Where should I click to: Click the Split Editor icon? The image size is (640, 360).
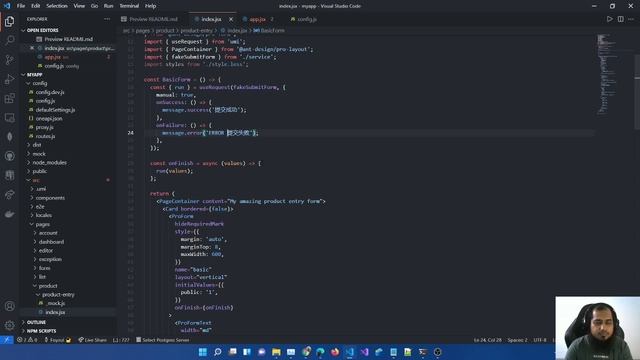[x=620, y=19]
